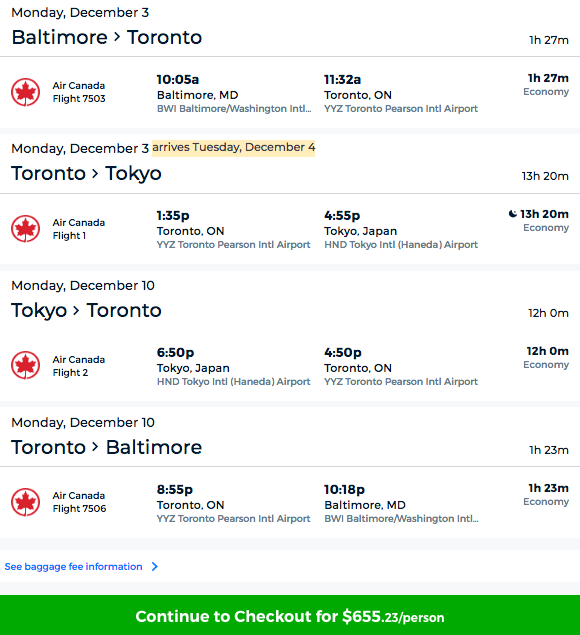Open See baggage fee information link

73,567
